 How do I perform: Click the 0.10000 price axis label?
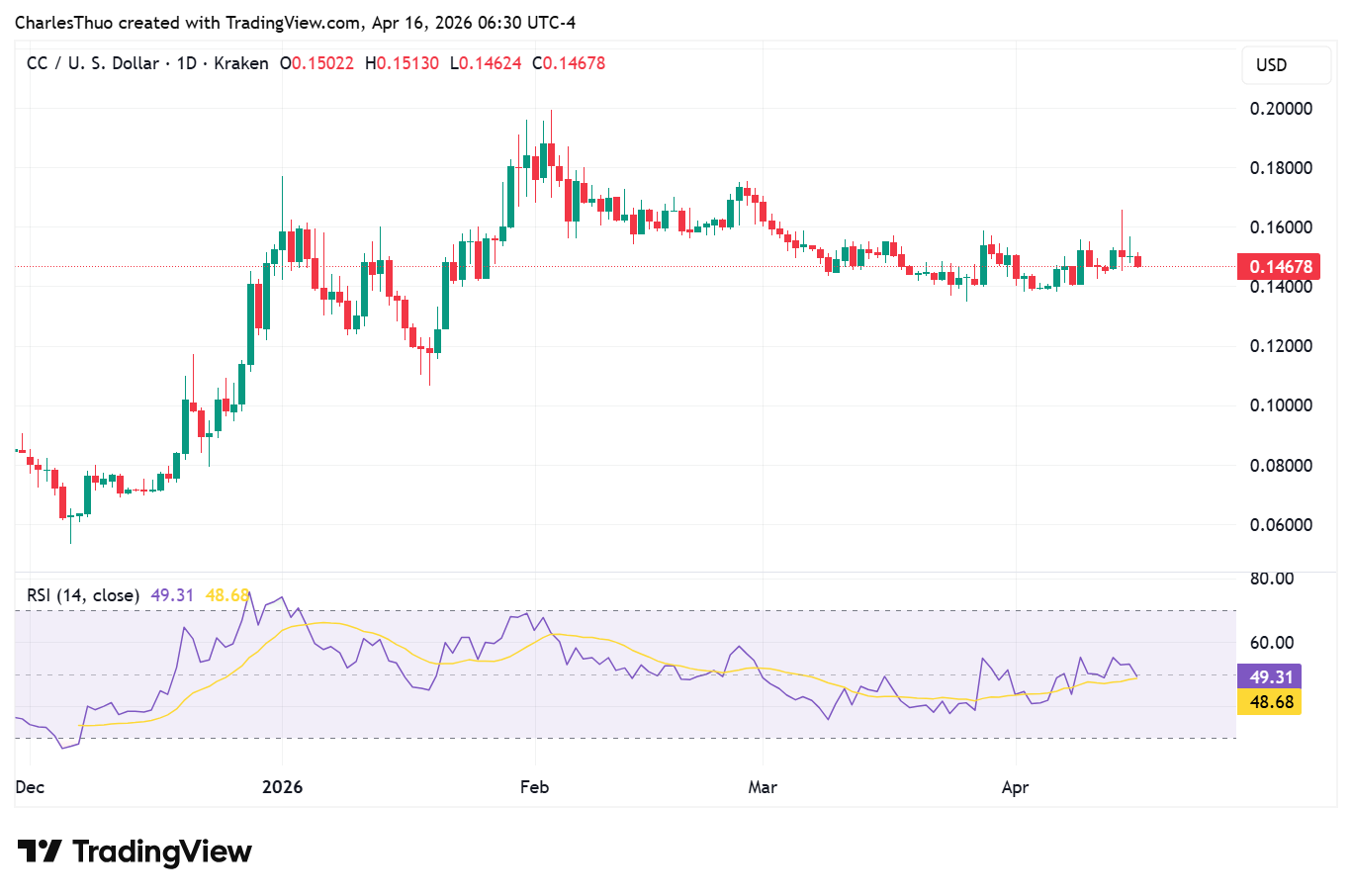[1281, 405]
